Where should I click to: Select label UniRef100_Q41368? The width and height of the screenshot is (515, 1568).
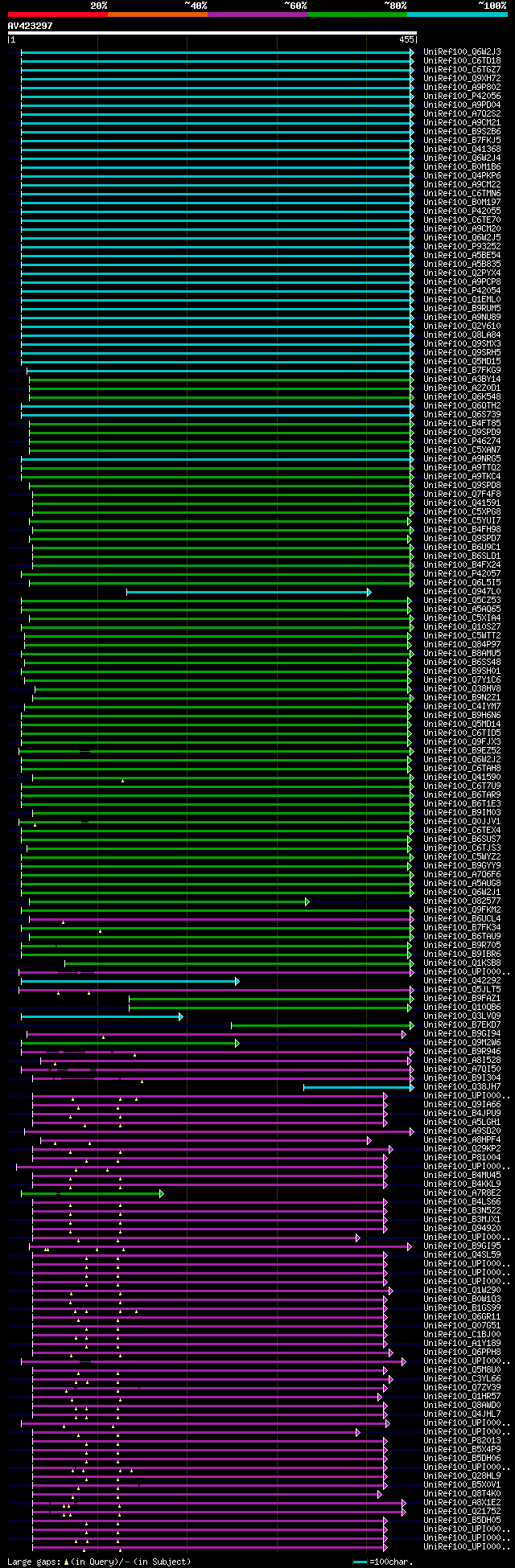462,150
